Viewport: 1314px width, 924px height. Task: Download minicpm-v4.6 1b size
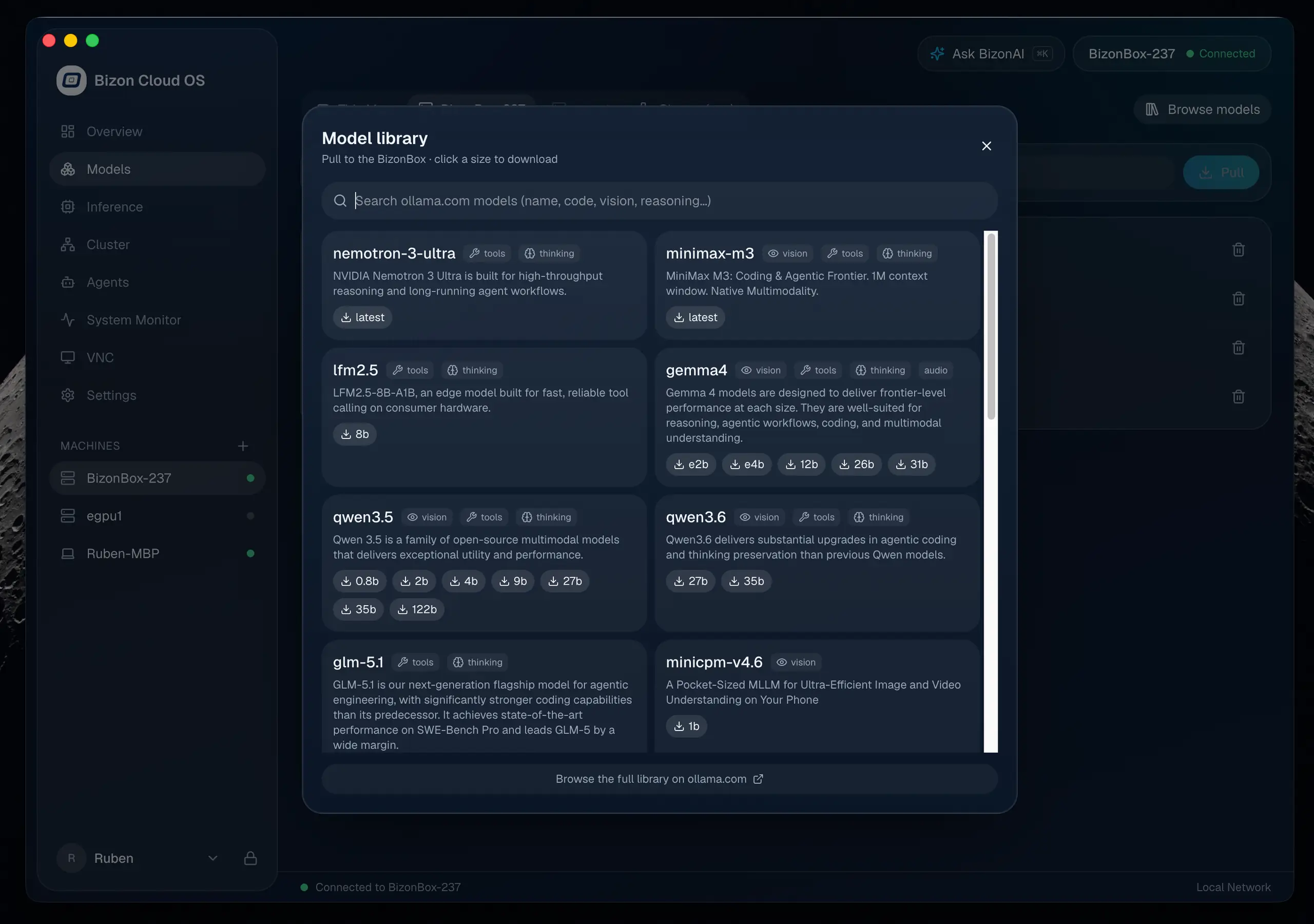[686, 726]
